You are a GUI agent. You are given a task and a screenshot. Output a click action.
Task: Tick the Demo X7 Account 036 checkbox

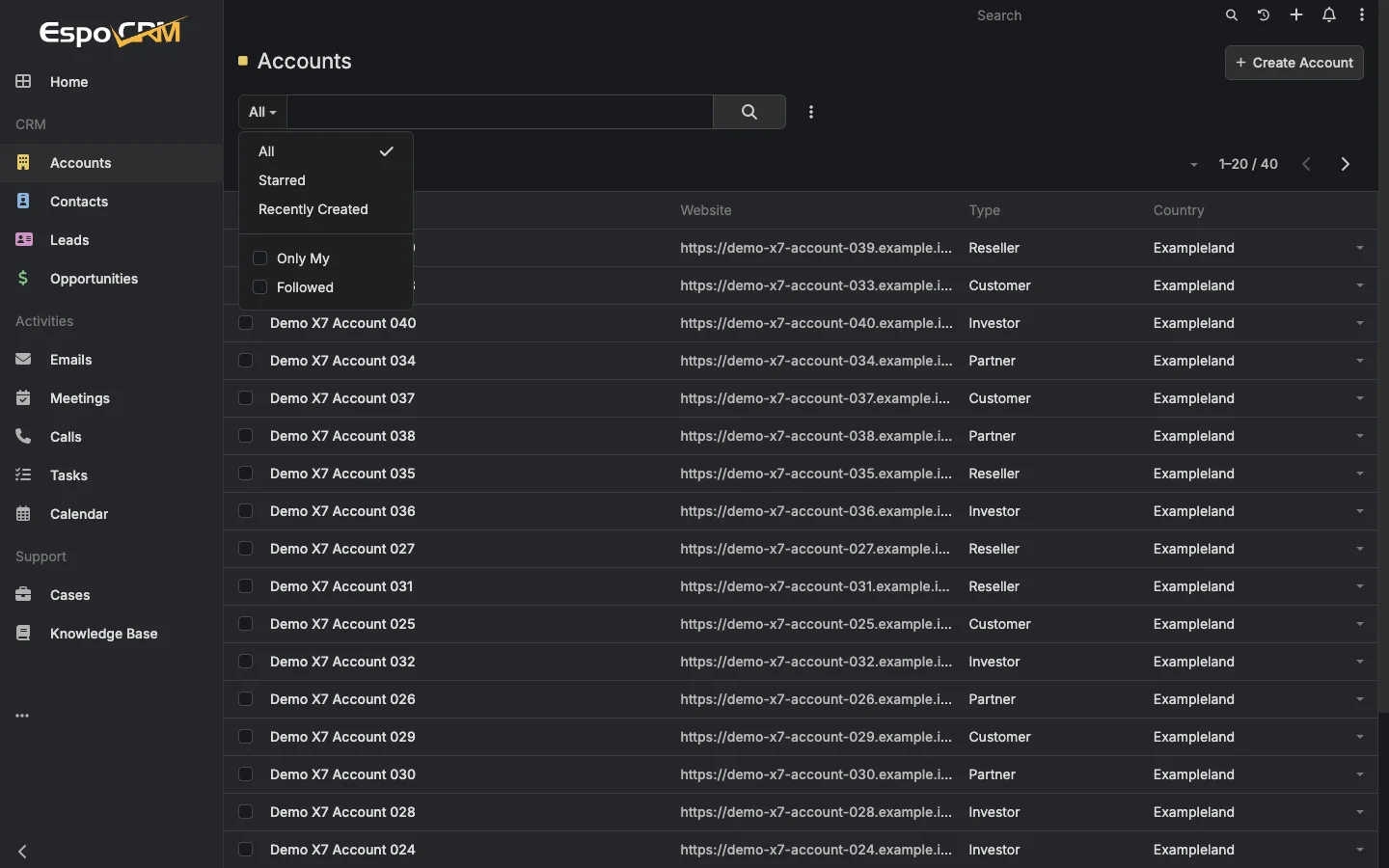[246, 511]
